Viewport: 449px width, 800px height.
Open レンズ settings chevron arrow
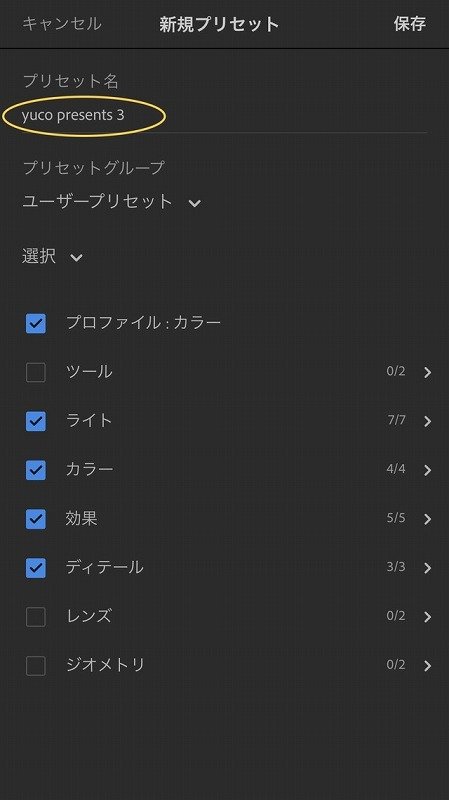pyautogui.click(x=428, y=617)
